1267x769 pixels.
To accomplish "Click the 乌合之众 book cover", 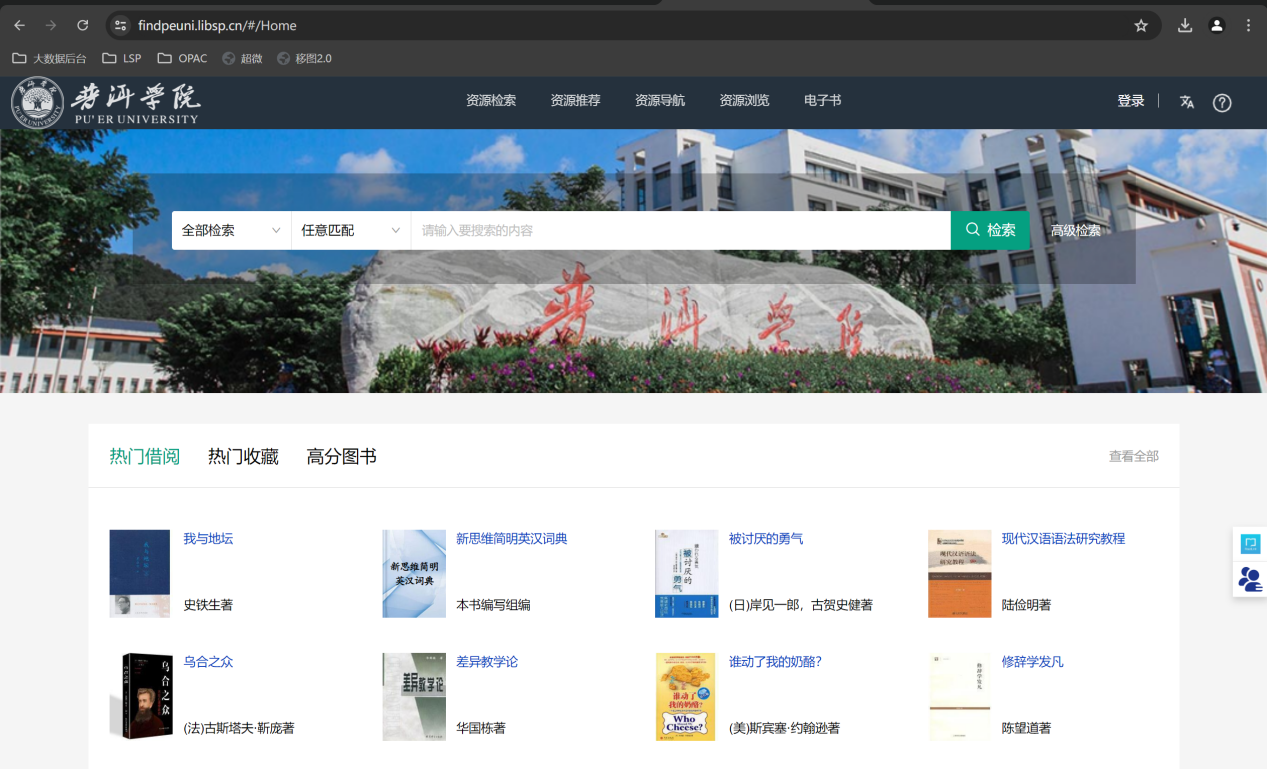I will click(x=140, y=697).
